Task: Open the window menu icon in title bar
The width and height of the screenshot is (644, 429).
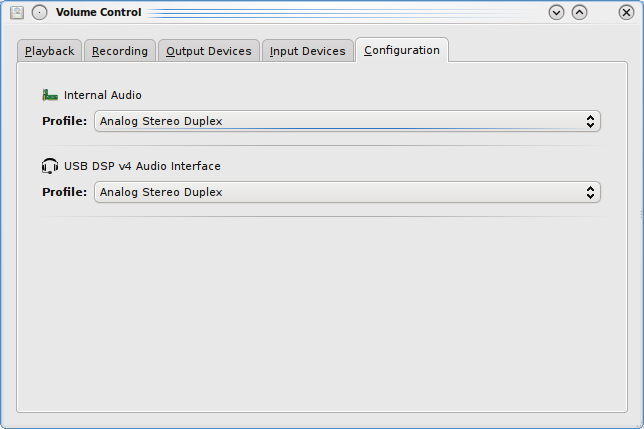Action: tap(17, 13)
